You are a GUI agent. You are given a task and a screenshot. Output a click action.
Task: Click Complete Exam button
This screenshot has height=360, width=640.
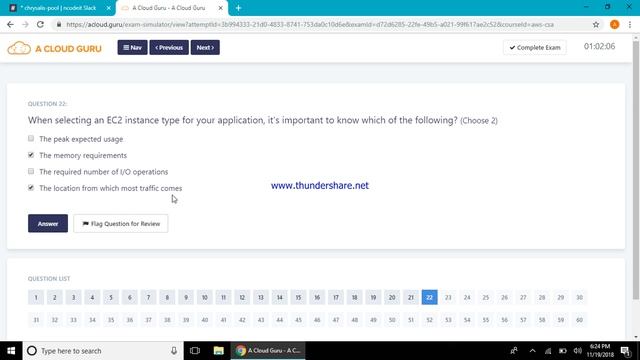click(535, 47)
